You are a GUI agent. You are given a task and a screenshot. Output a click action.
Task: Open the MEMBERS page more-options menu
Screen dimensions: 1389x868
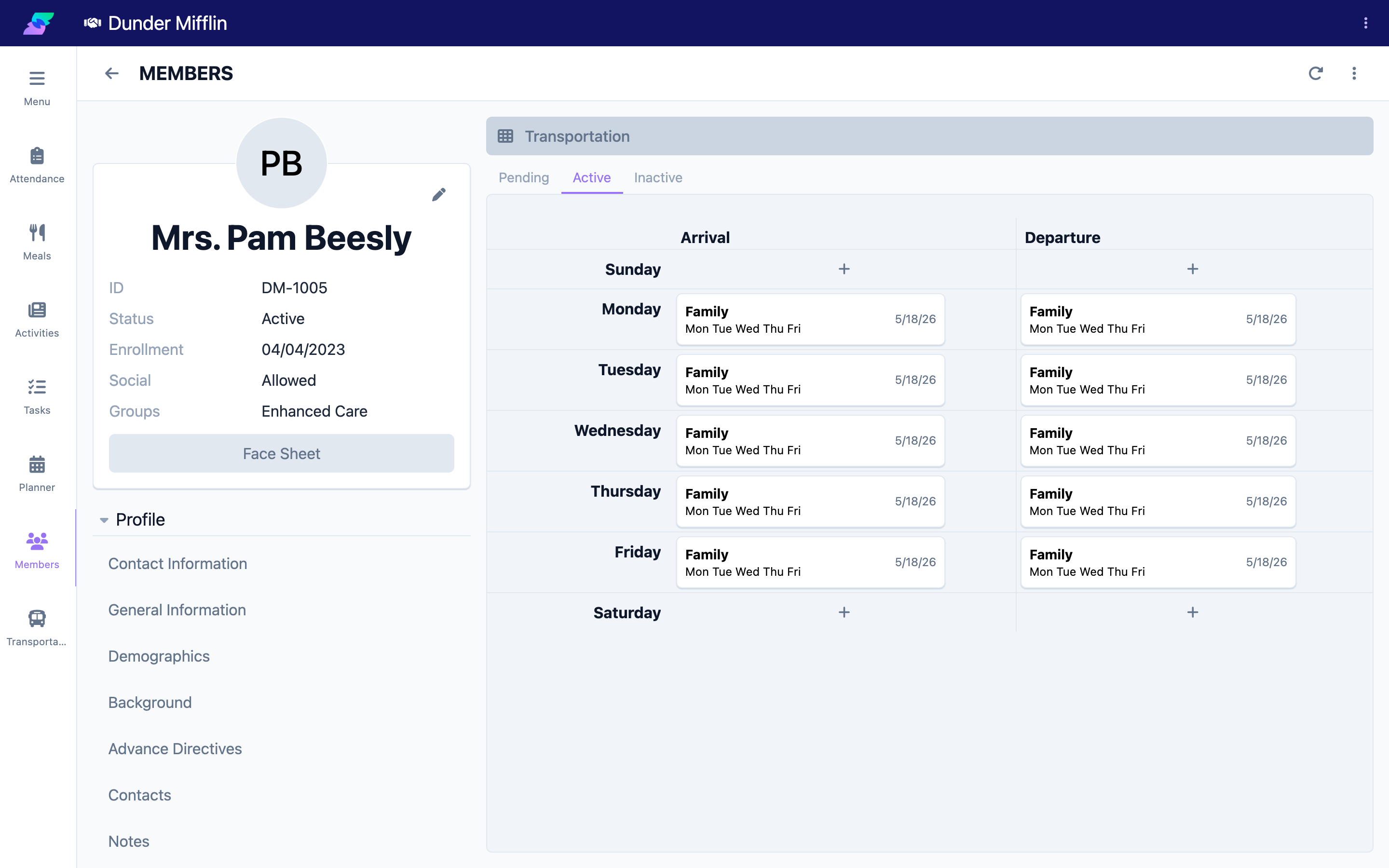(x=1354, y=73)
